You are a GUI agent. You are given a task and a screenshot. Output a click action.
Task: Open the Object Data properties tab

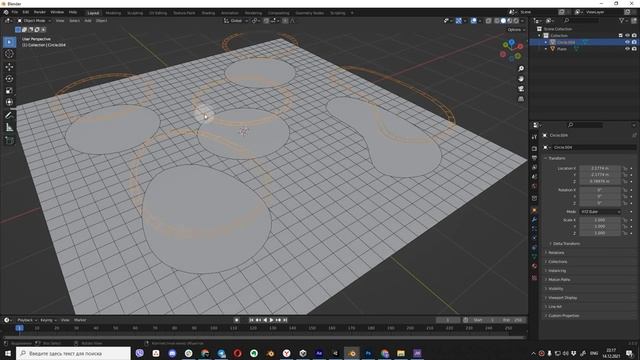coord(534,257)
